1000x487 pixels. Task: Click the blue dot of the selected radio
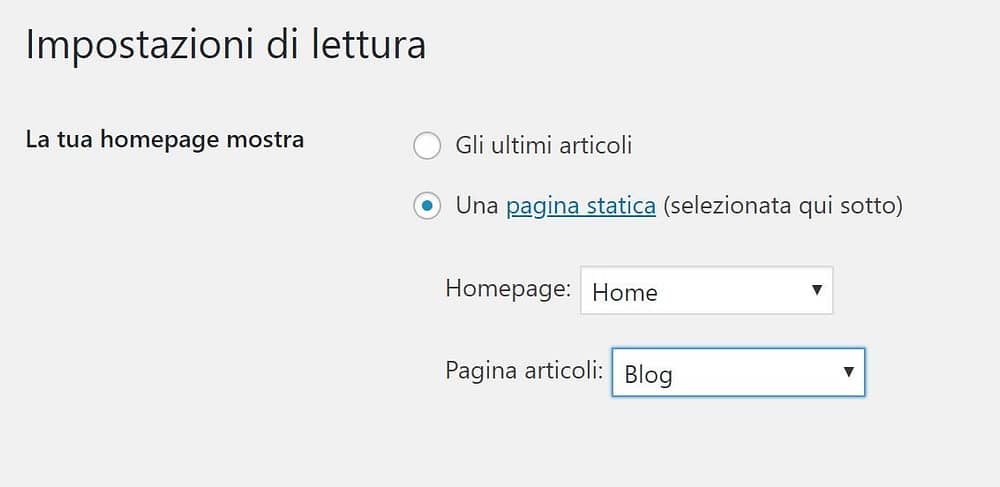427,207
